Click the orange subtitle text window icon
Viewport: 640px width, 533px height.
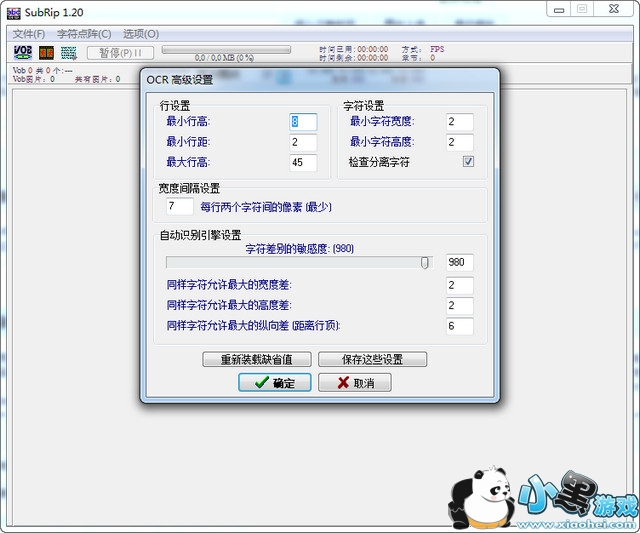point(46,52)
